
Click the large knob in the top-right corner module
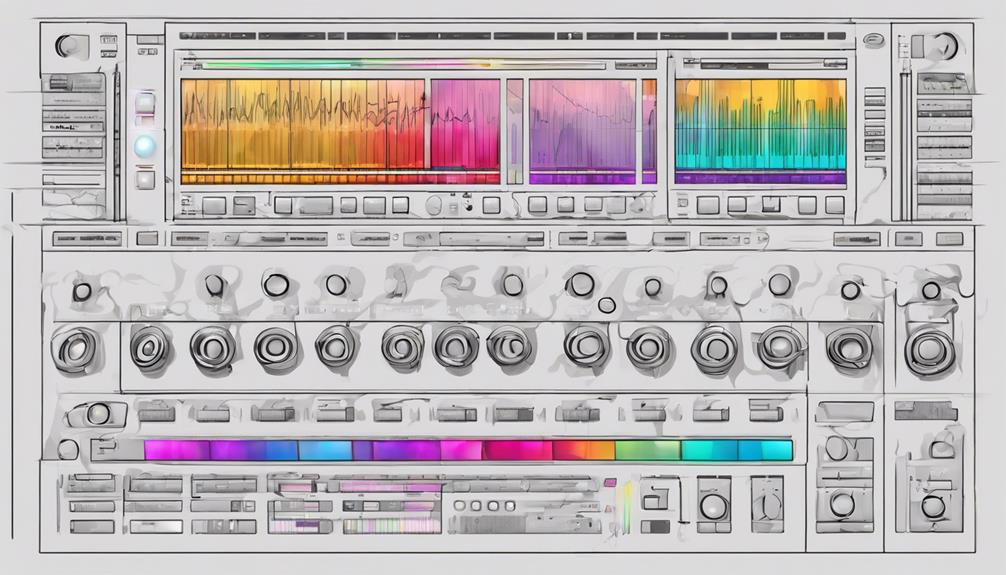(944, 46)
